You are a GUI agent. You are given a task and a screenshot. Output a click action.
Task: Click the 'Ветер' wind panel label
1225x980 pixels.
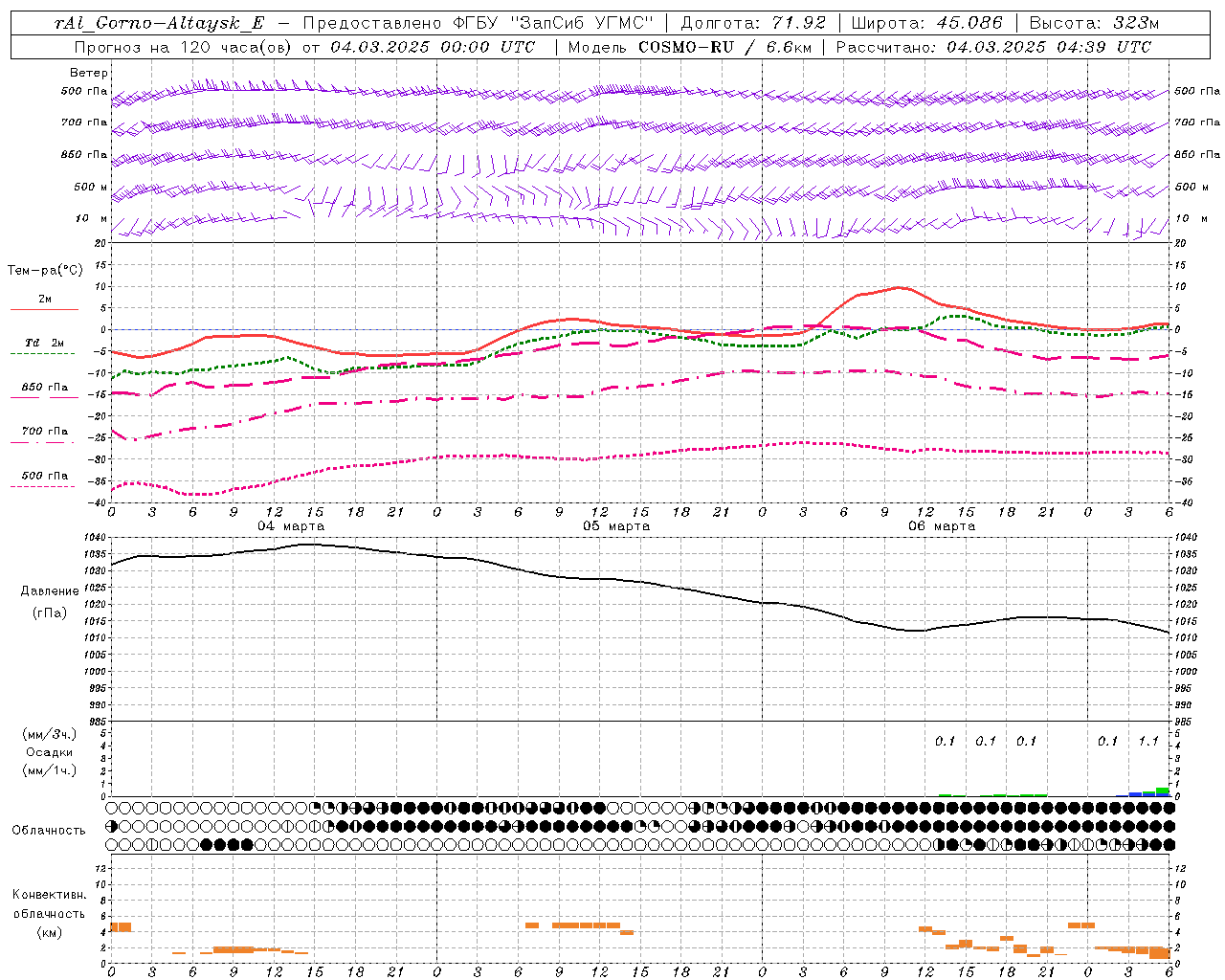click(89, 73)
